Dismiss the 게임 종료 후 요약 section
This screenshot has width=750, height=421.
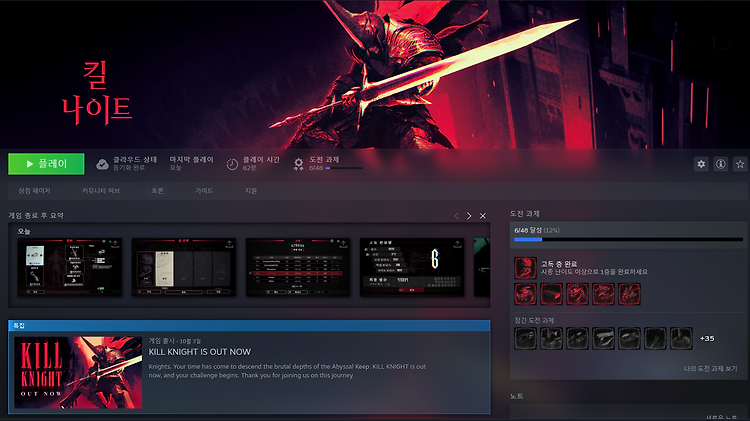pos(483,216)
